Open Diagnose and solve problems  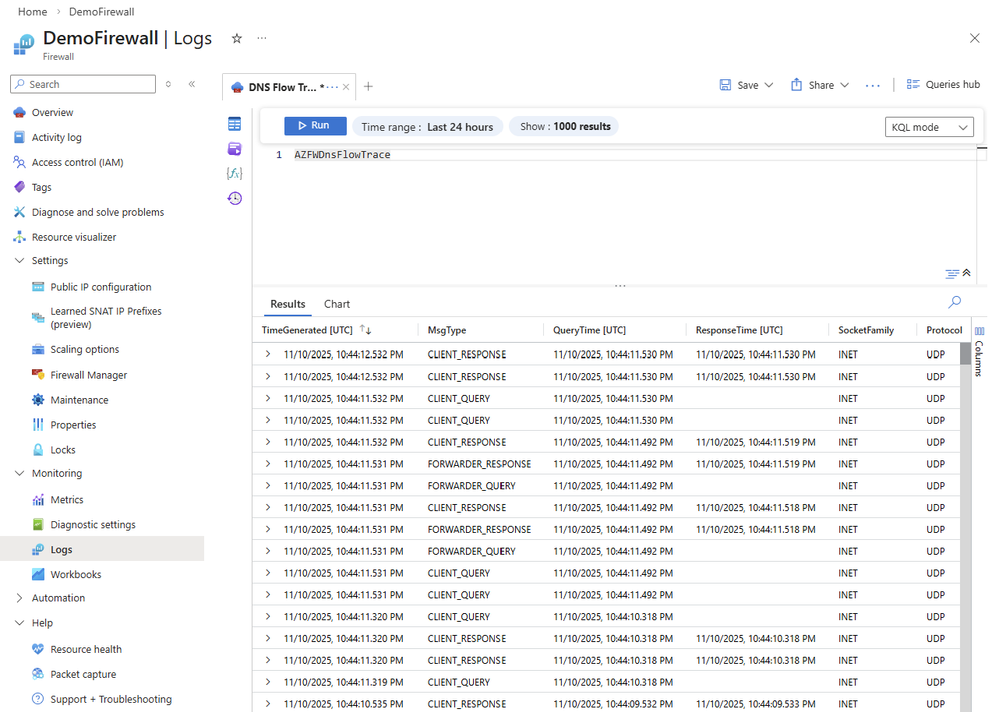tap(97, 212)
